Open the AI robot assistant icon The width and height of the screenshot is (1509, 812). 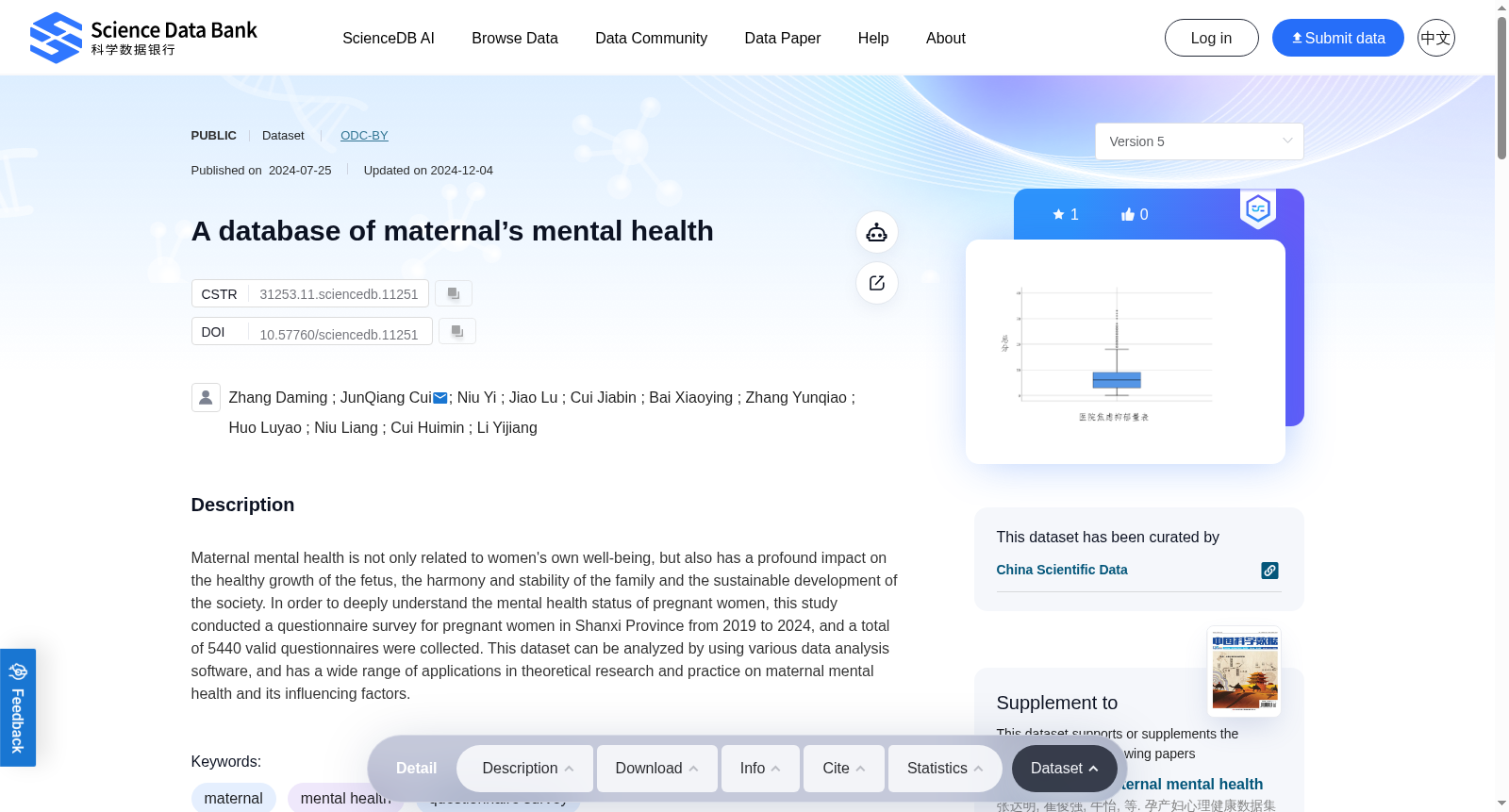click(x=877, y=232)
